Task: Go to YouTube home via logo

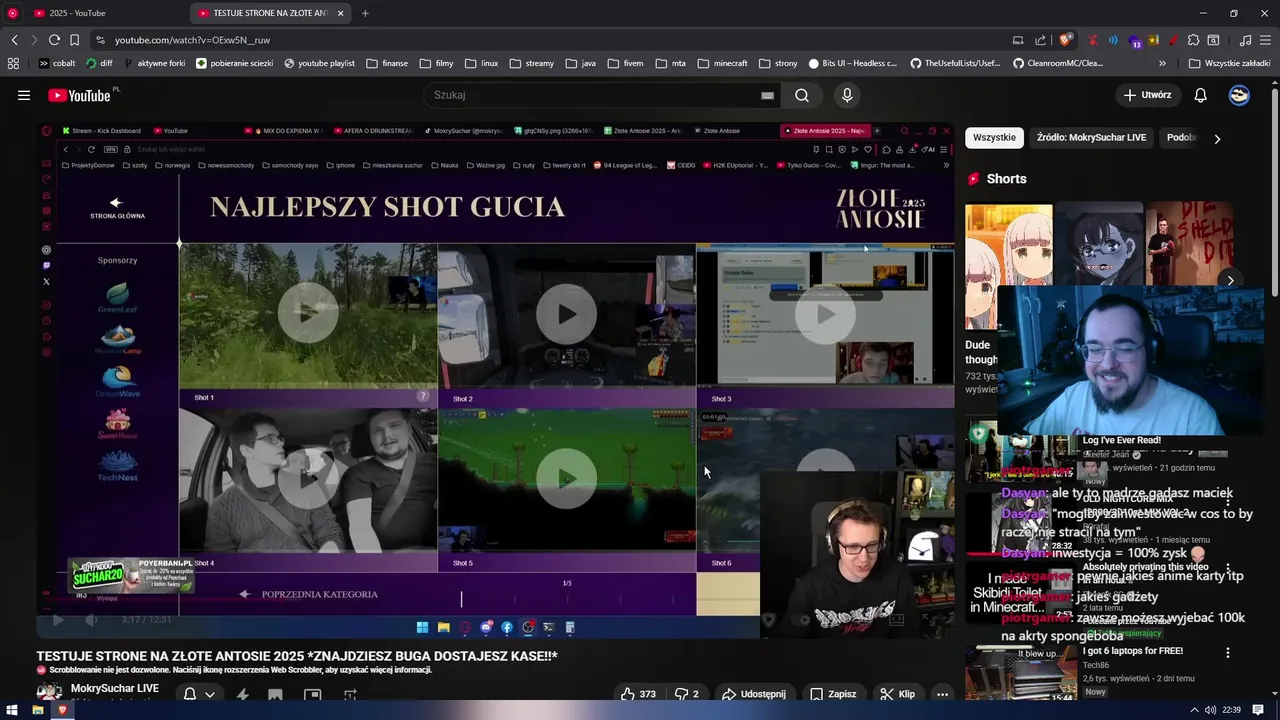Action: [x=79, y=95]
